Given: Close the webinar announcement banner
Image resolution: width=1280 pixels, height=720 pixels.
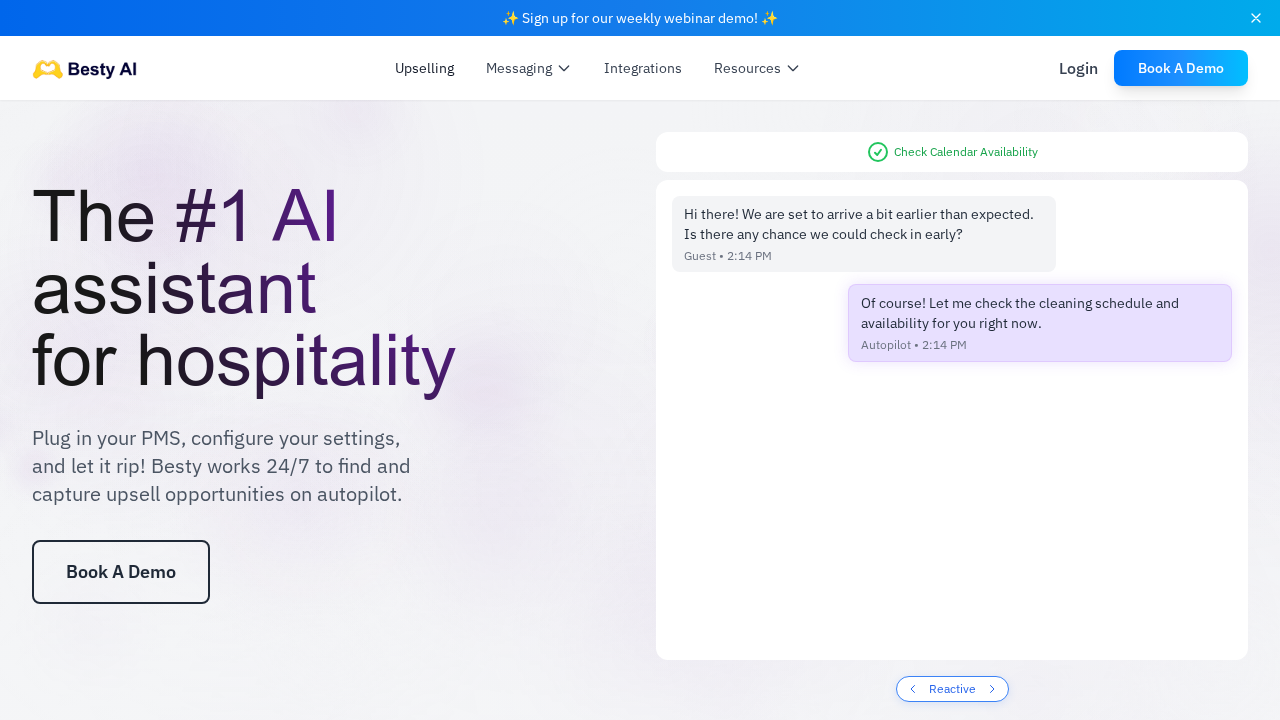Looking at the screenshot, I should (x=1256, y=18).
